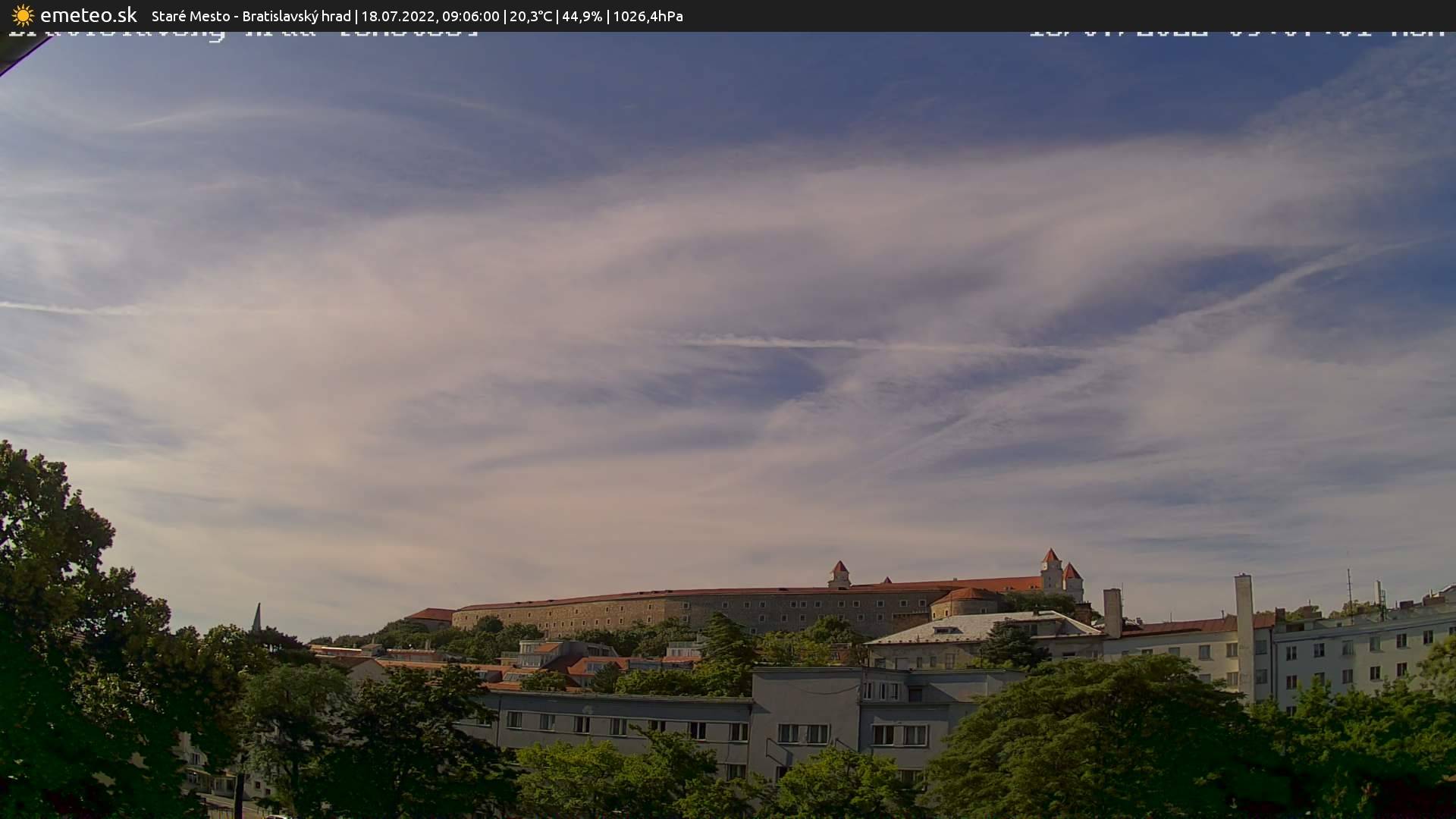The height and width of the screenshot is (819, 1456).
Task: Select the 20,3°C temperature reading
Action: point(532,16)
